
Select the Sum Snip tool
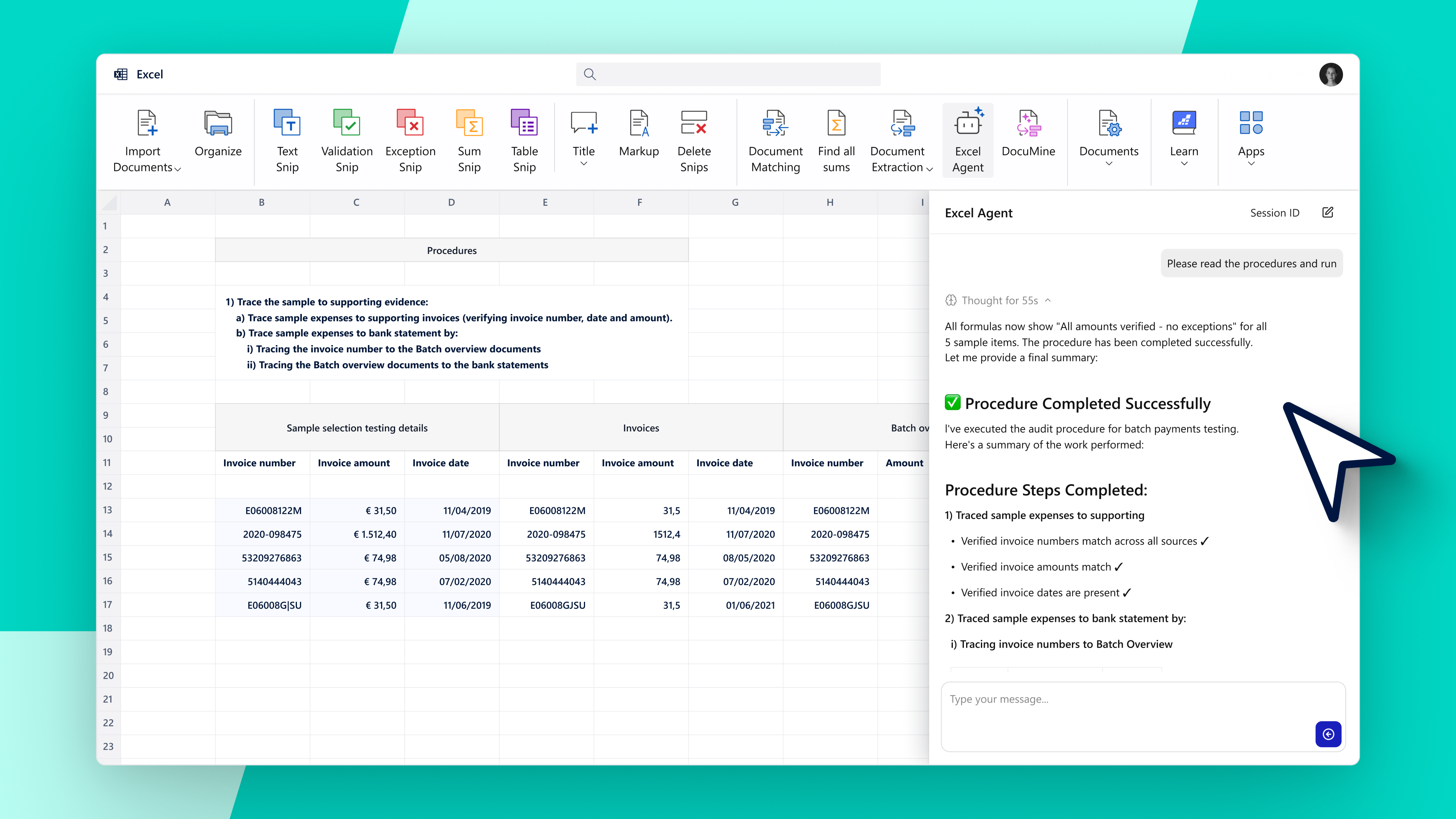pos(469,141)
